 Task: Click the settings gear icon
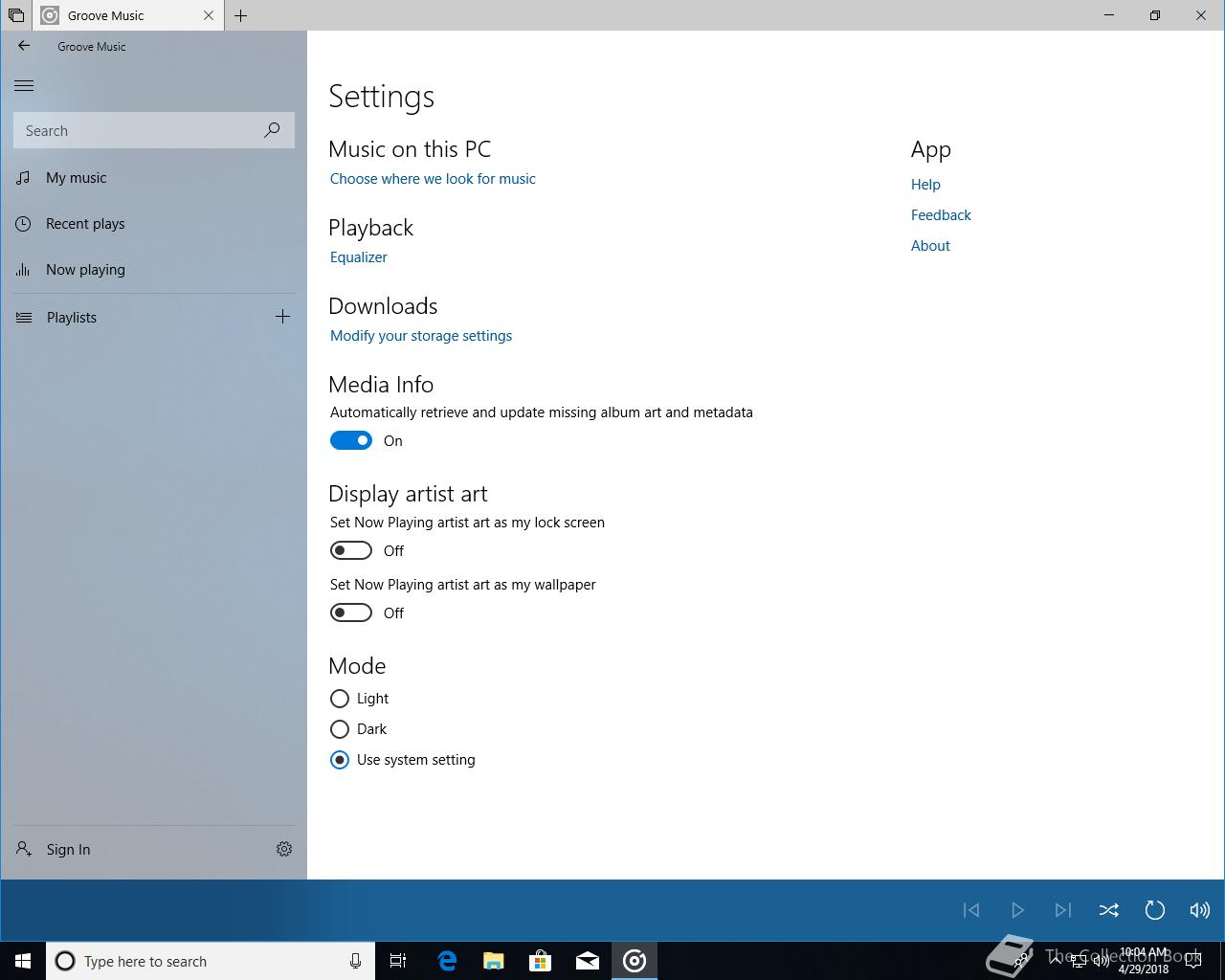[284, 849]
